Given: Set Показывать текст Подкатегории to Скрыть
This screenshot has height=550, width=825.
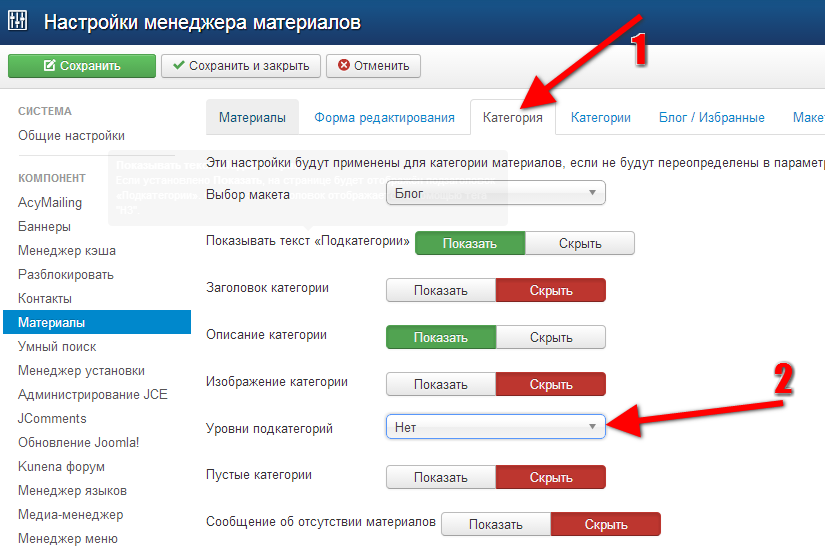Looking at the screenshot, I should click(579, 243).
